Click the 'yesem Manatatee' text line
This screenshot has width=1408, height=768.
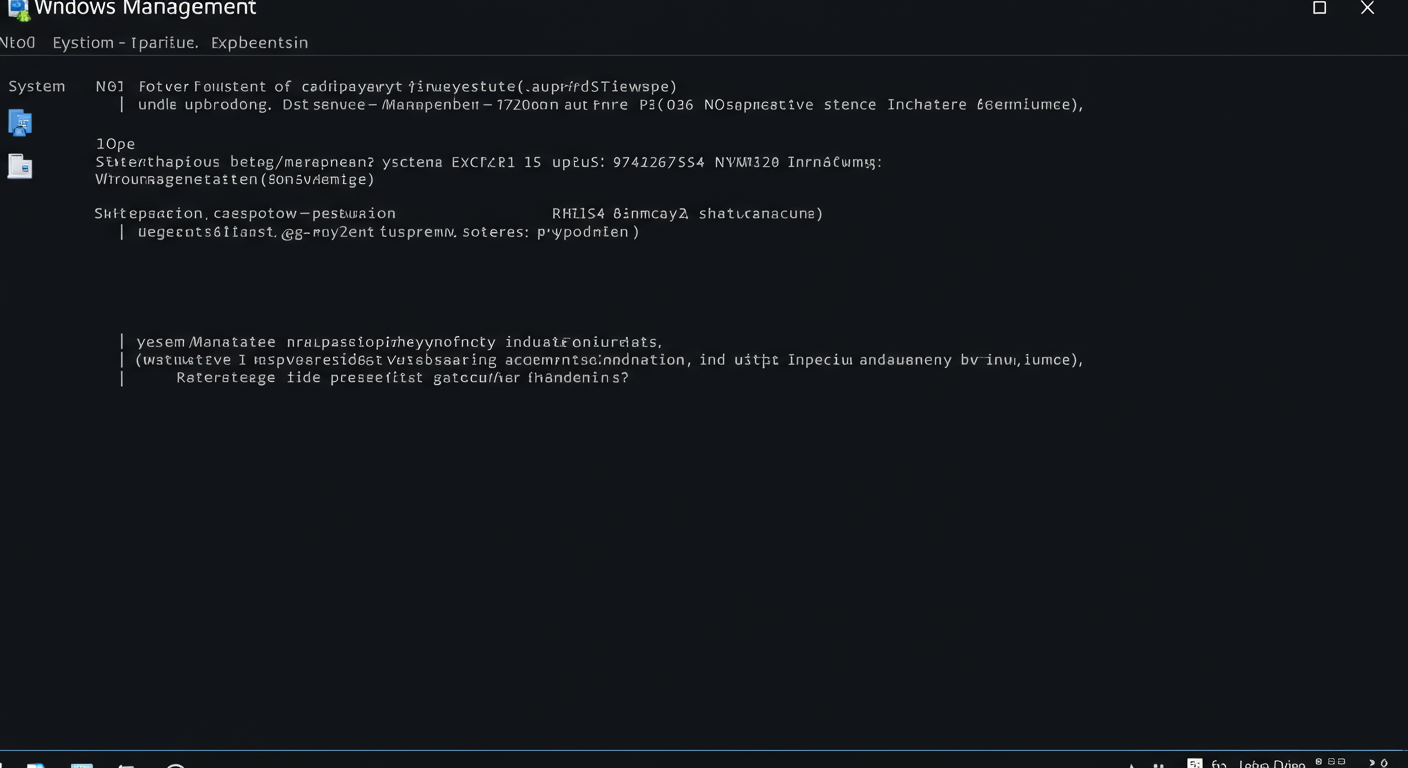point(399,342)
